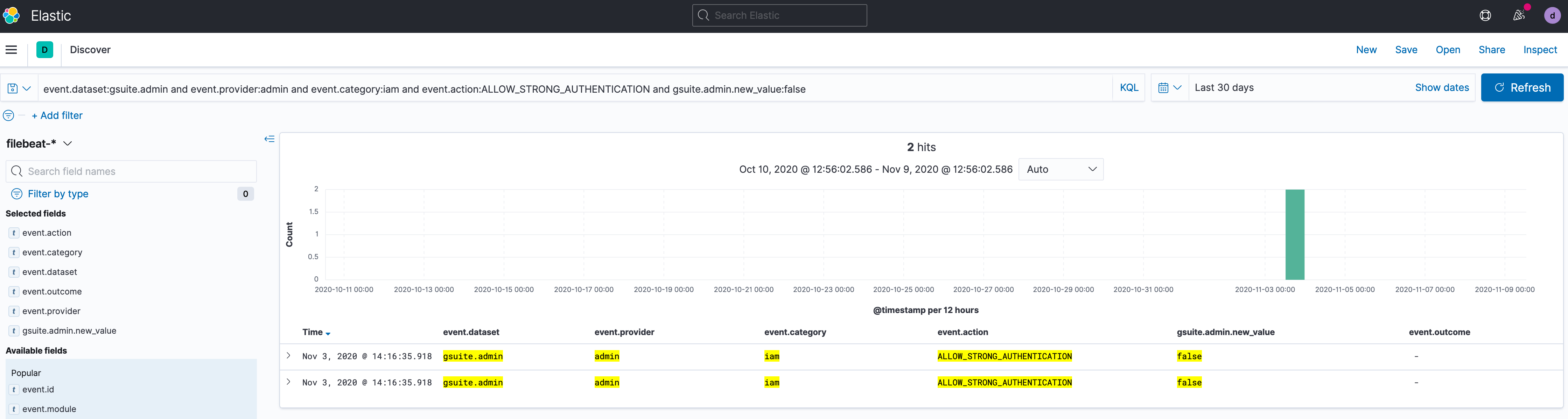Click the green histogram bar
1568x419 pixels.
[x=1294, y=234]
